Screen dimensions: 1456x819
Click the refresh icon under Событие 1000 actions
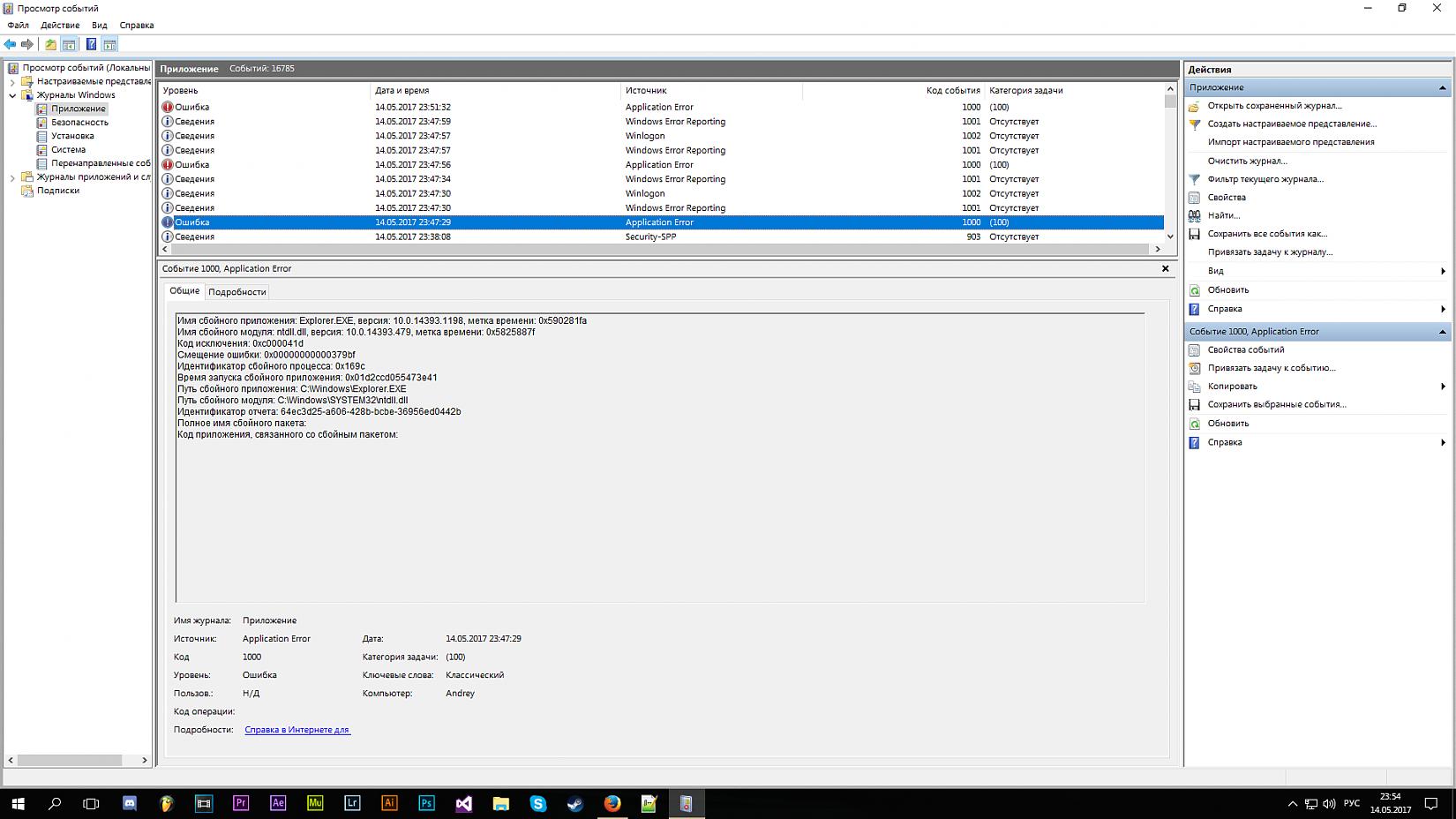click(1195, 424)
